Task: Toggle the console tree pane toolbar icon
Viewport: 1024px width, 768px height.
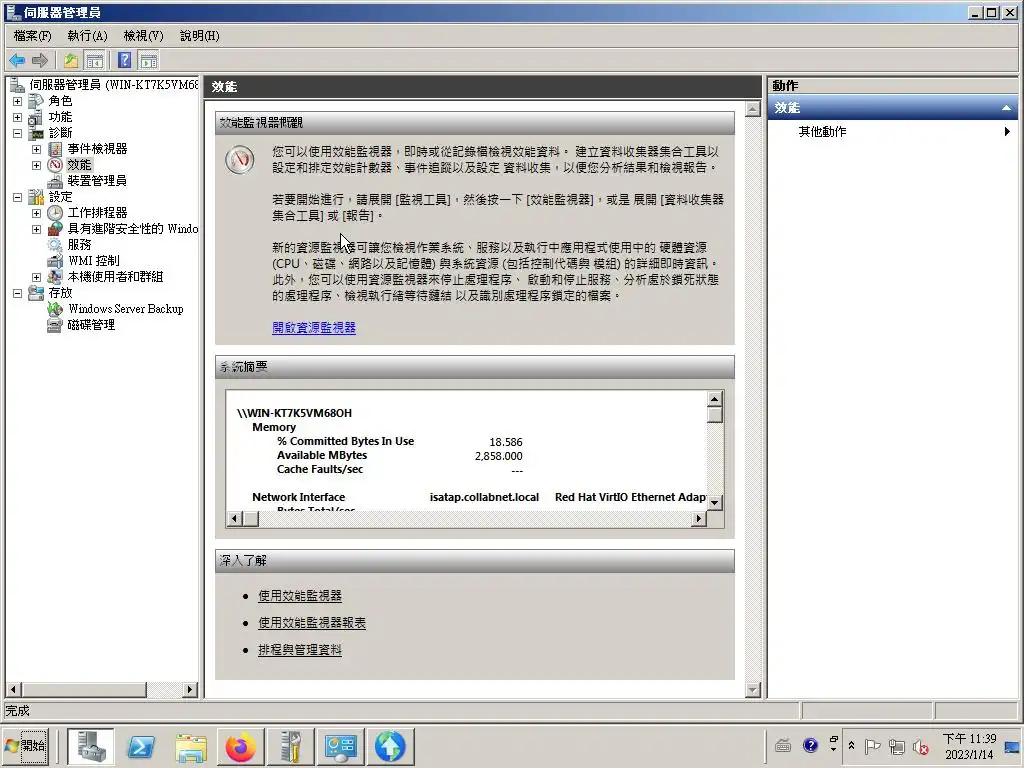Action: [x=95, y=61]
